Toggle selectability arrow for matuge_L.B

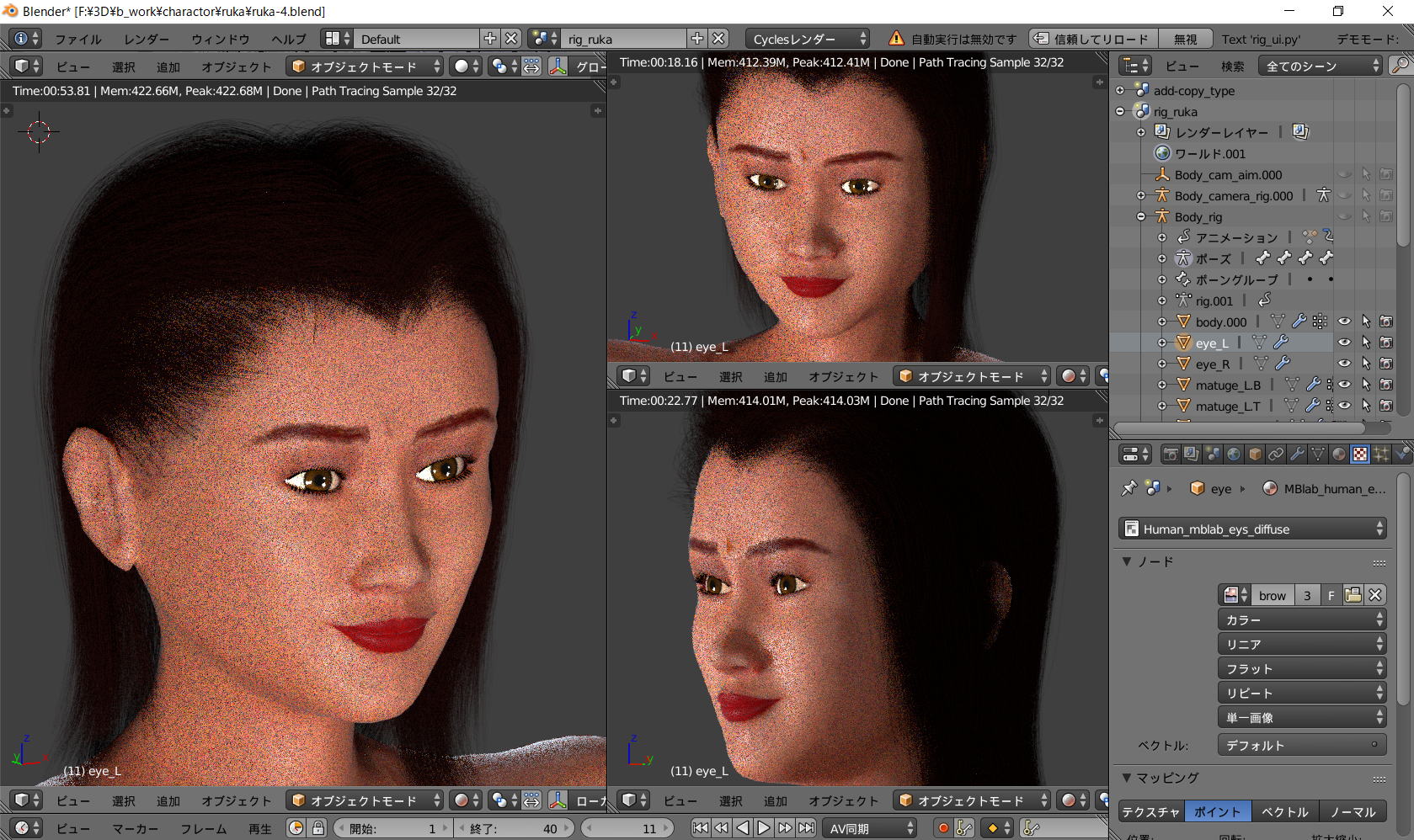click(1365, 385)
